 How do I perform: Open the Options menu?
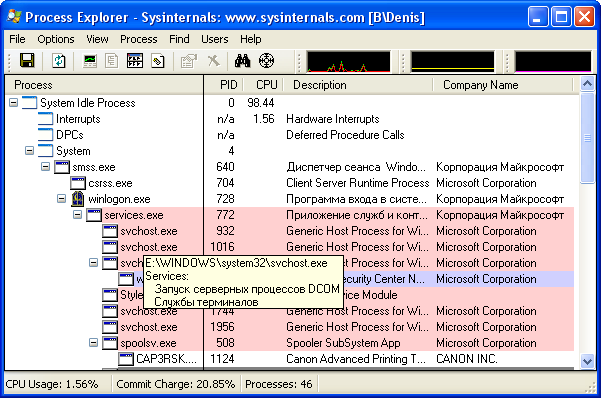(56, 39)
